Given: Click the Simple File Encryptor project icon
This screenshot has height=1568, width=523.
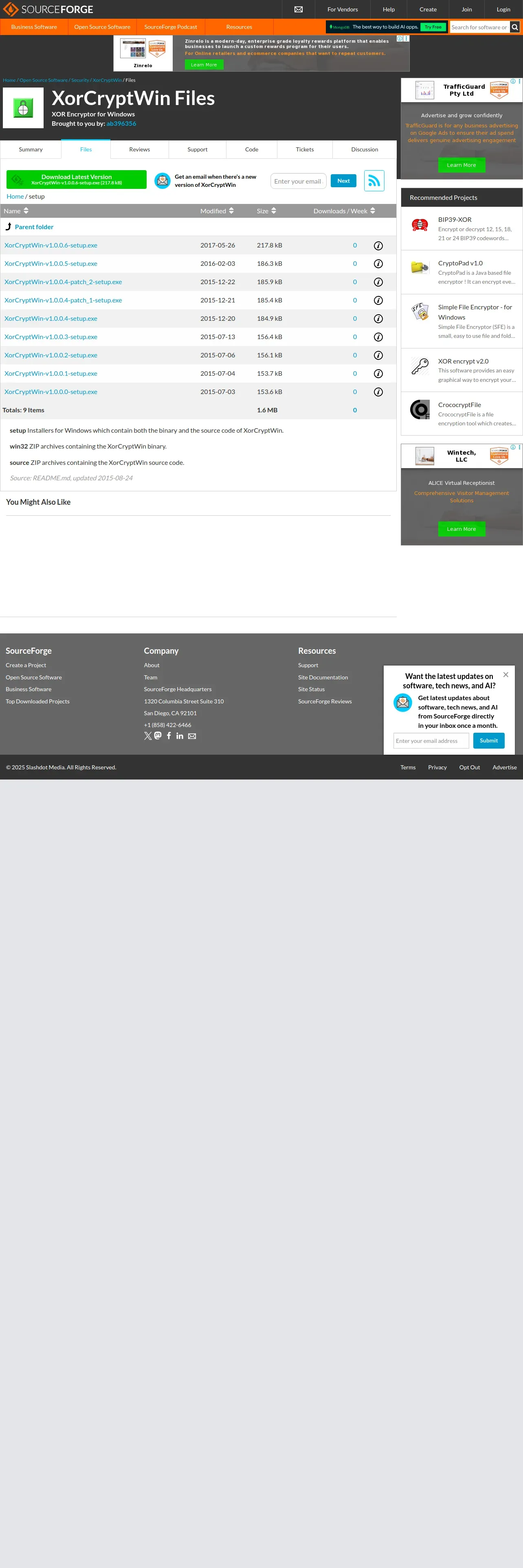Looking at the screenshot, I should tap(420, 312).
